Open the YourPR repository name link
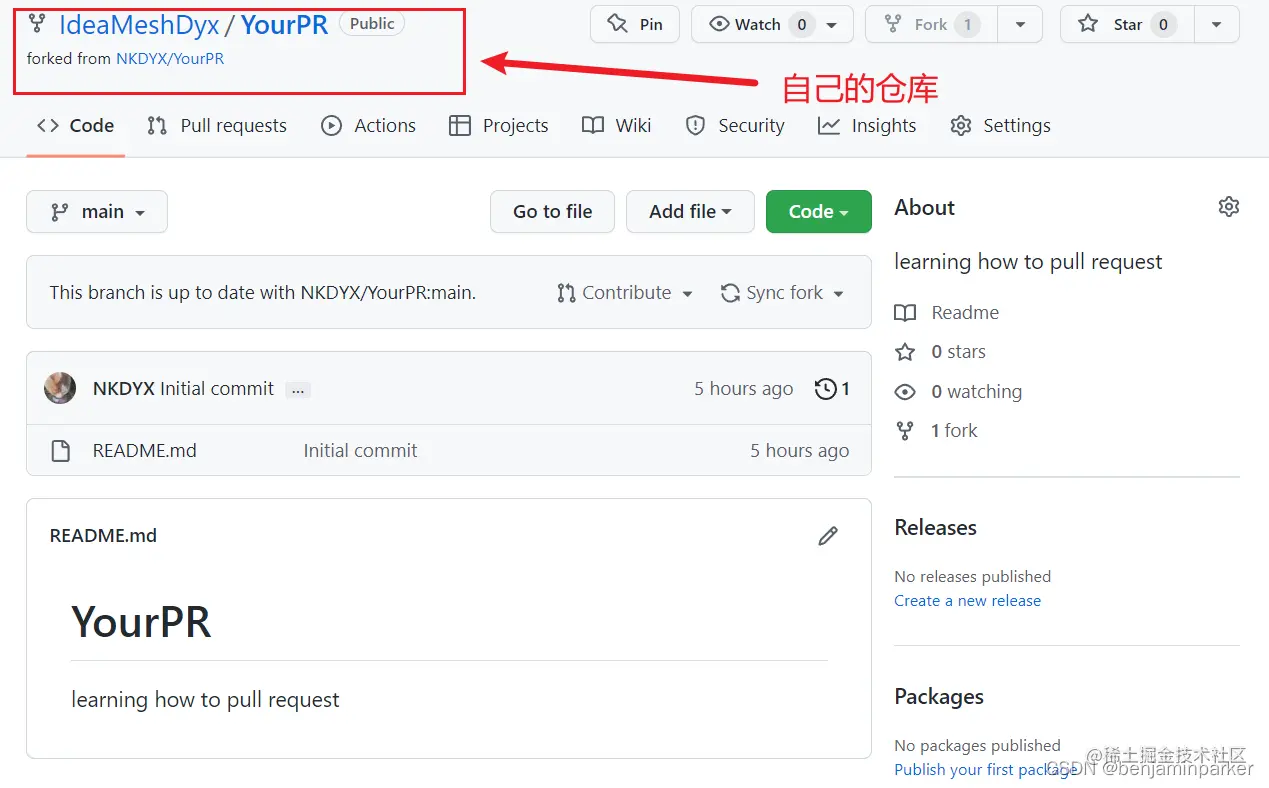Screen dimensions: 1269x788 [284, 24]
